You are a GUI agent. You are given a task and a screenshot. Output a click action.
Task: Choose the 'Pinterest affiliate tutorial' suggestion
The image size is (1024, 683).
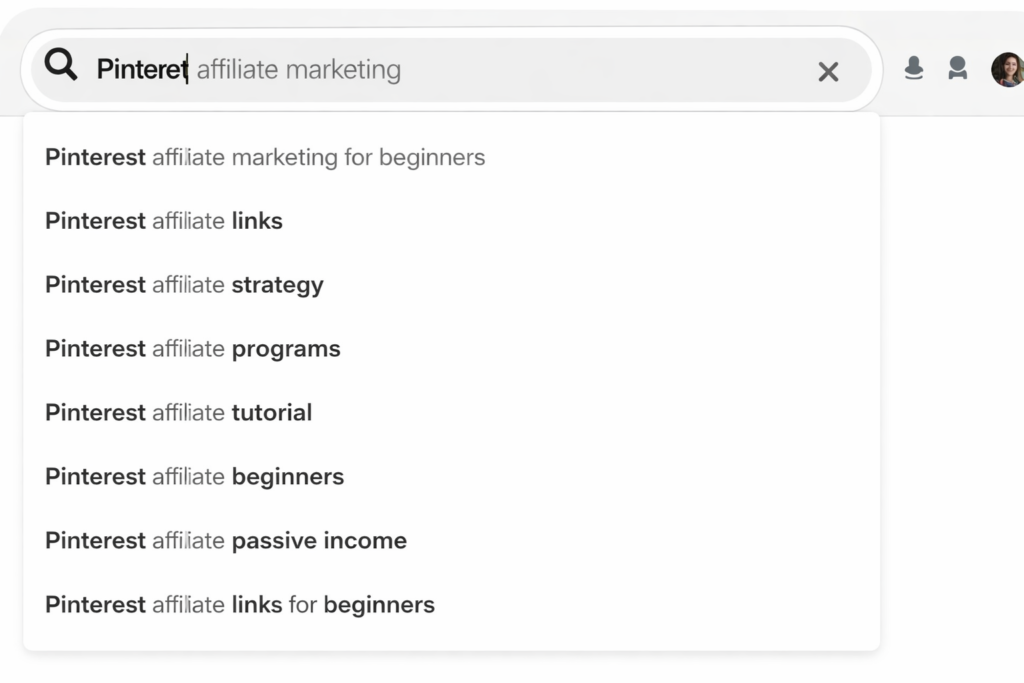178,413
